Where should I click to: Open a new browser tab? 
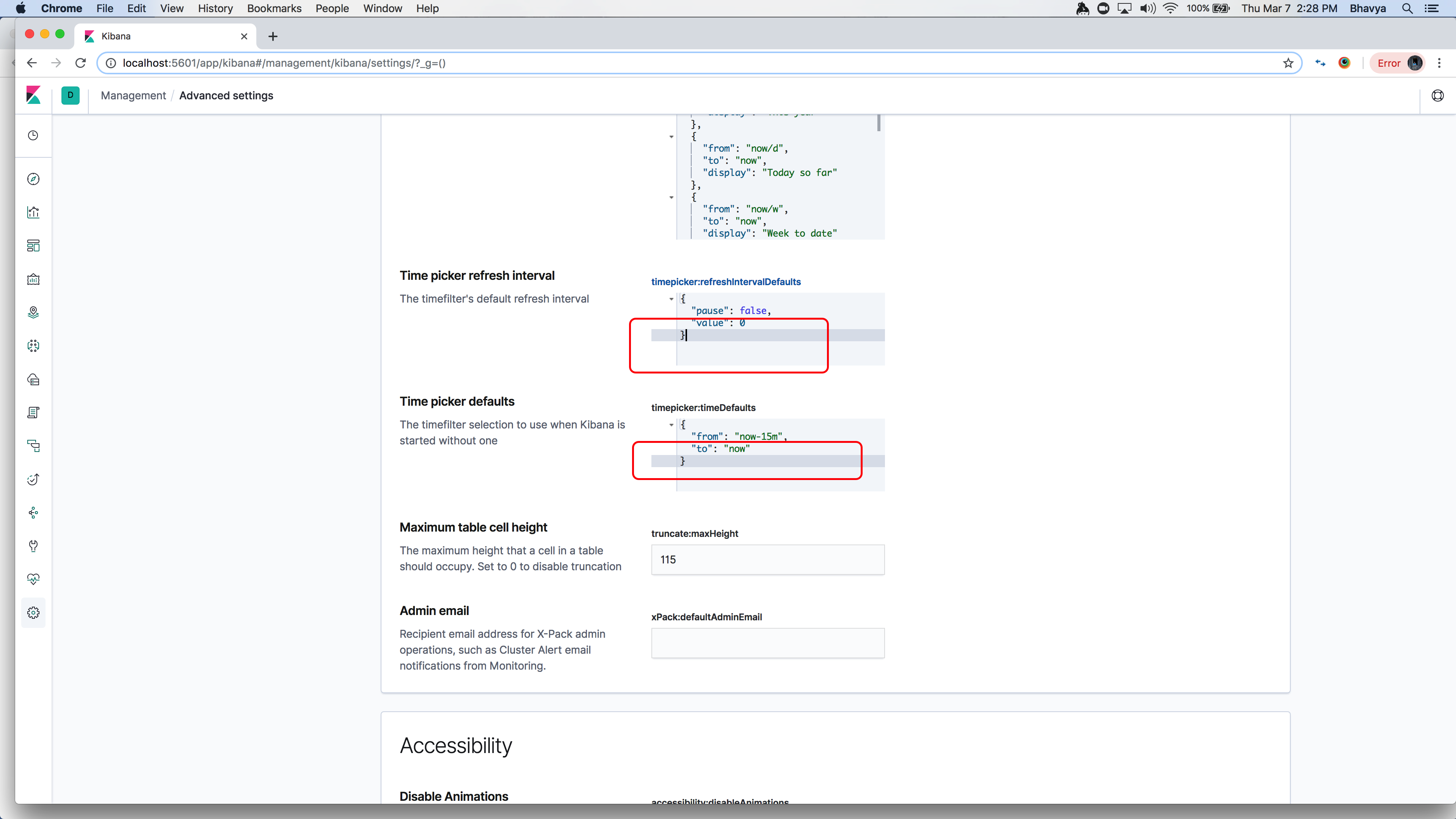click(273, 36)
